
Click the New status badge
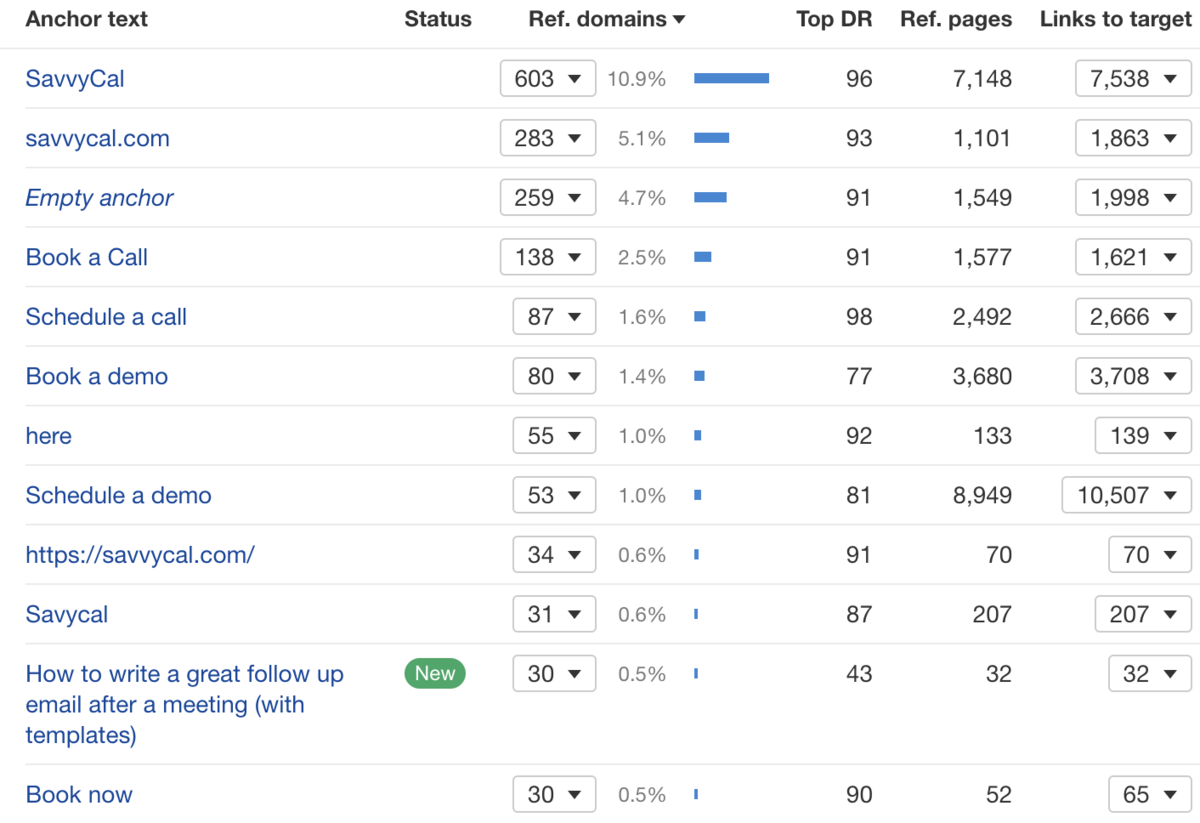[x=435, y=674]
